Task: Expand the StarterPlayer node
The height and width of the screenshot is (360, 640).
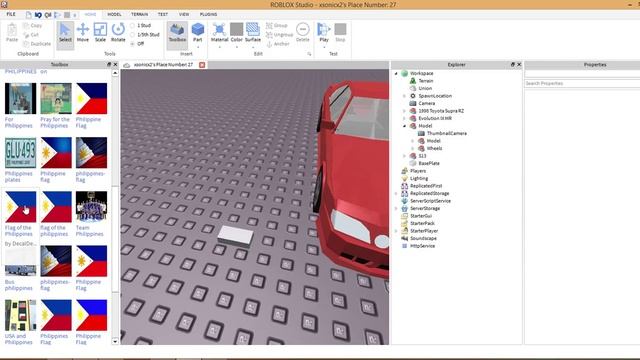Action: tap(396, 231)
